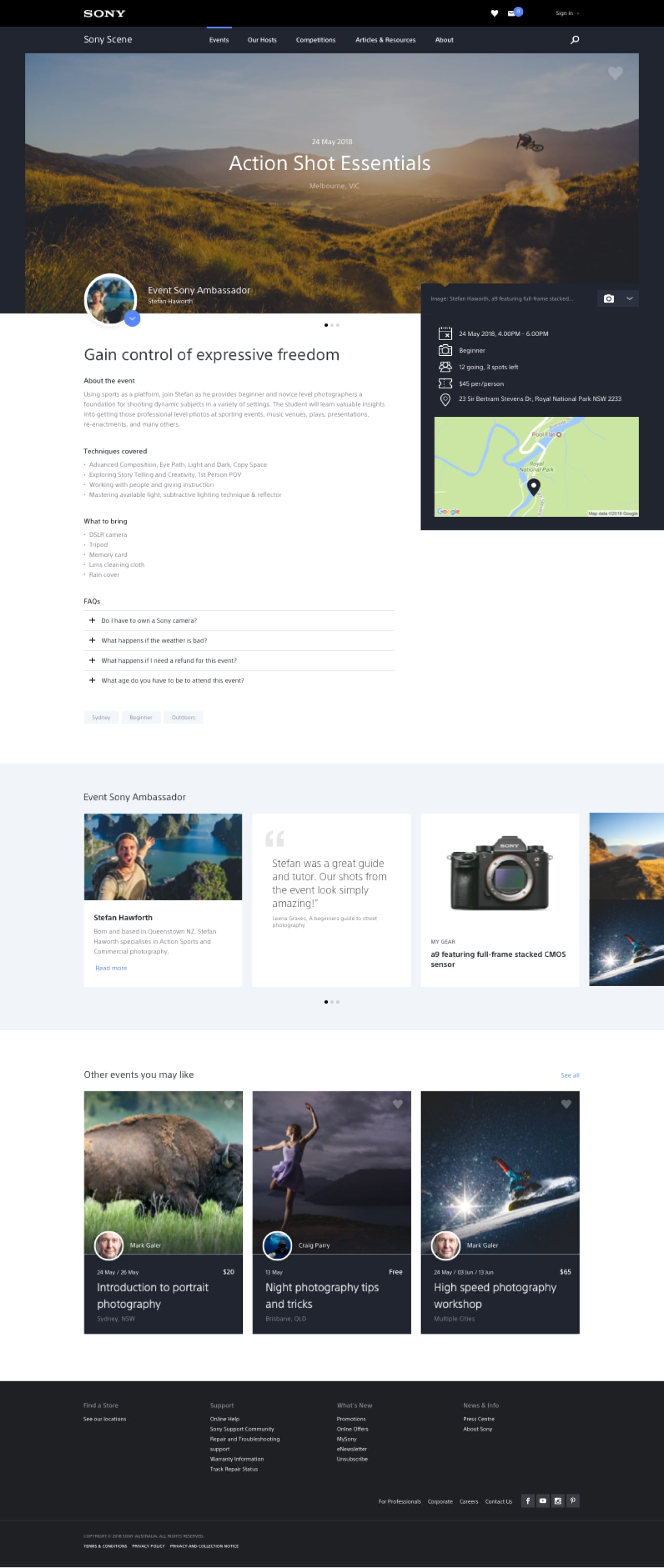Open the About menu item
This screenshot has height=1568, width=664.
(x=444, y=40)
